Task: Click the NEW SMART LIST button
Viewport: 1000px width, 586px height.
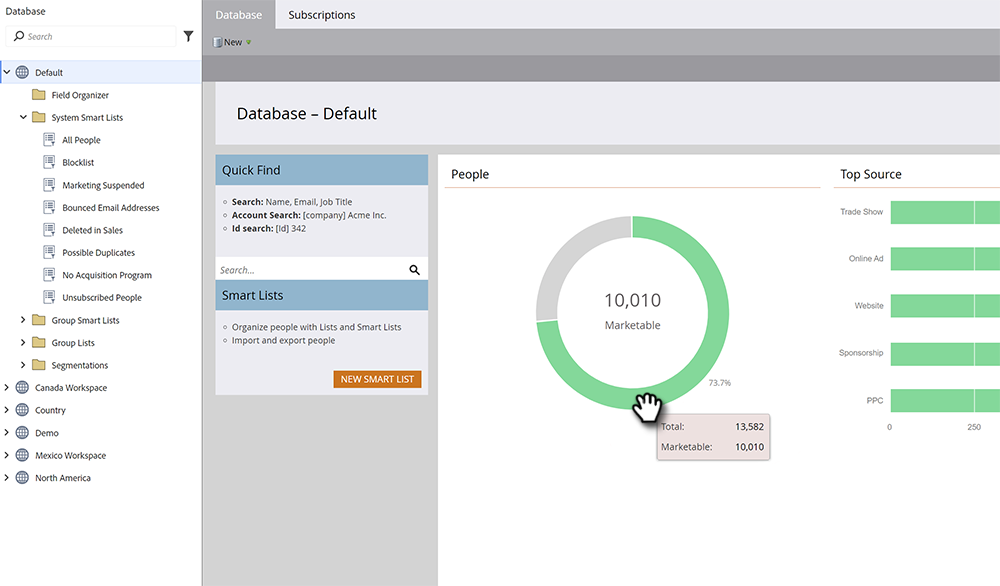Action: [377, 379]
